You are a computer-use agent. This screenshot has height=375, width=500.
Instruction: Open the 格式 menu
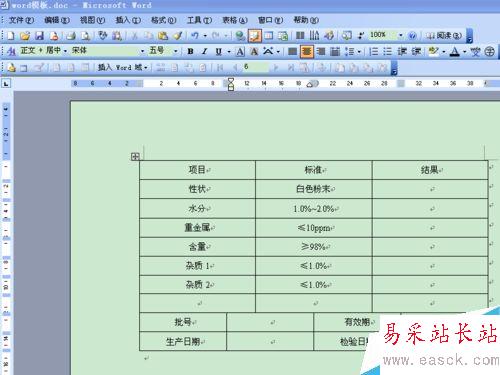163,20
